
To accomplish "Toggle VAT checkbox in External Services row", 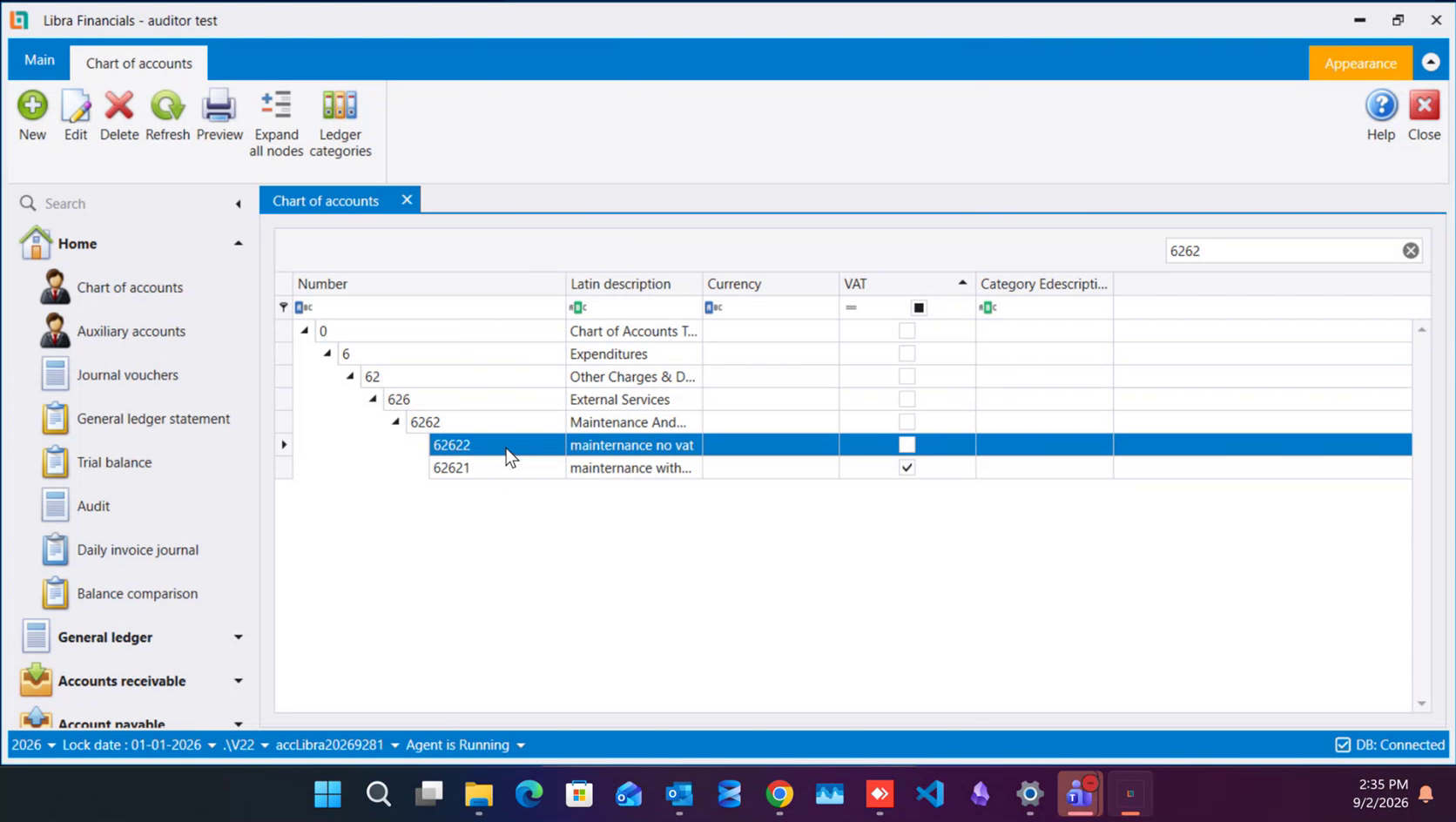I will [907, 399].
